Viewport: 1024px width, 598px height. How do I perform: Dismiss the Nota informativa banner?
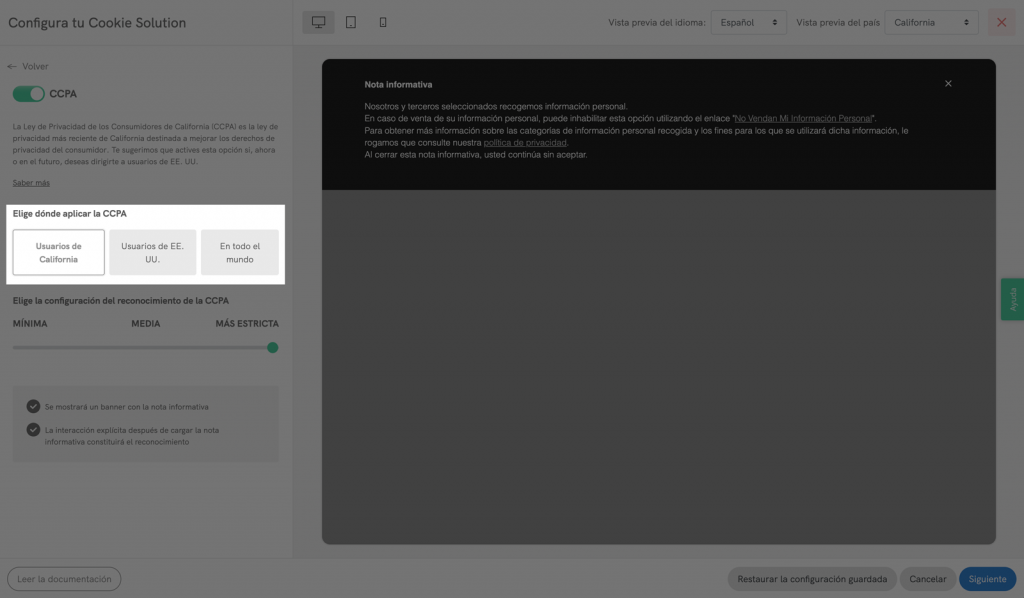pyautogui.click(x=948, y=83)
